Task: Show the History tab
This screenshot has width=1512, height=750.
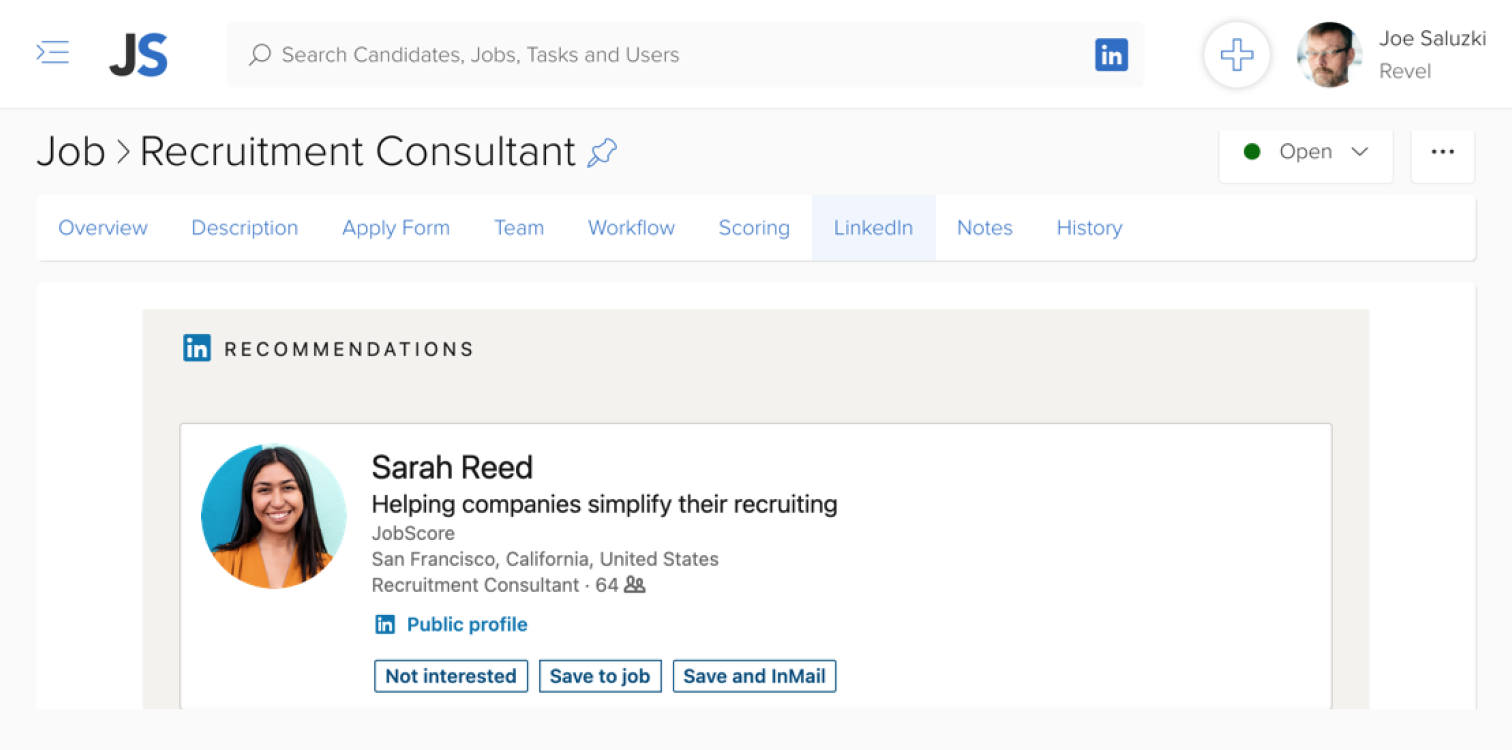Action: tap(1089, 228)
